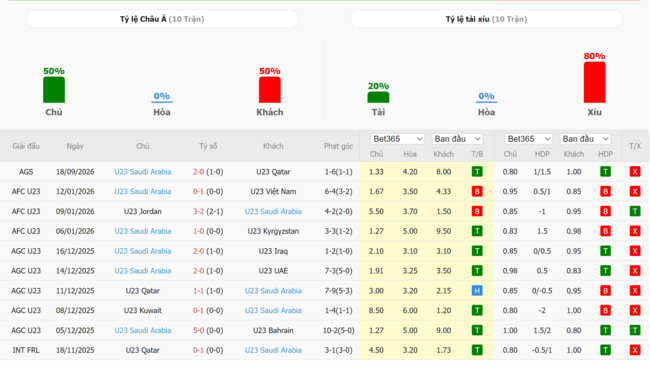Click the green T T/B icon in U23 Kyrgyzstan row
The width and height of the screenshot is (650, 368).
[477, 231]
